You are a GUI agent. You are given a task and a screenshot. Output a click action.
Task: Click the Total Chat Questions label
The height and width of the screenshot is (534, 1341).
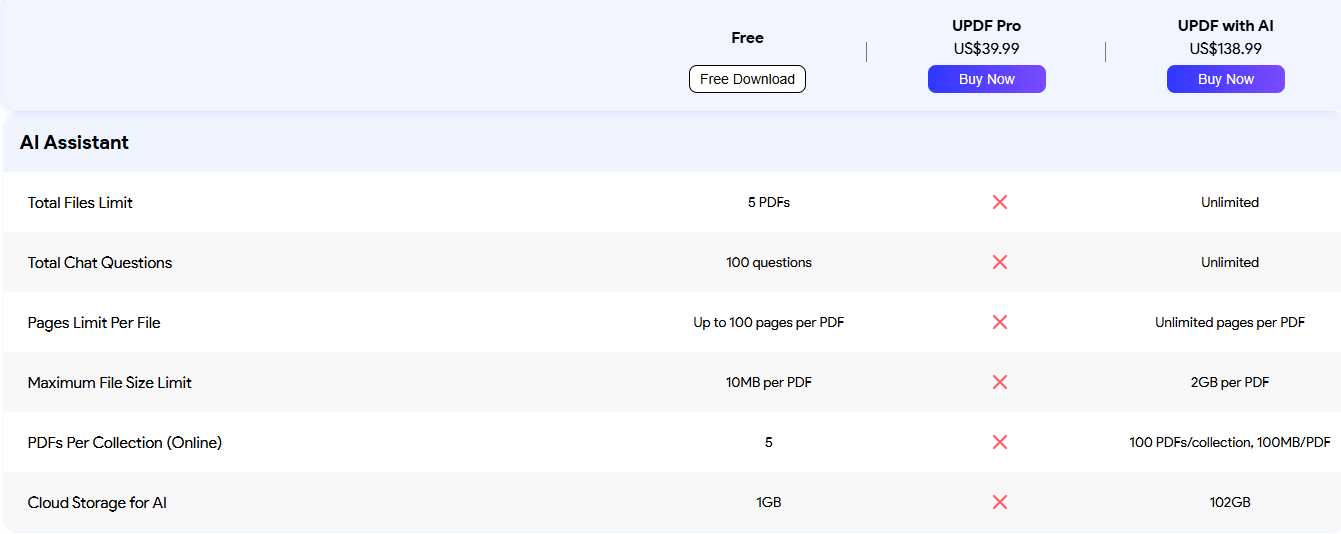coord(100,262)
